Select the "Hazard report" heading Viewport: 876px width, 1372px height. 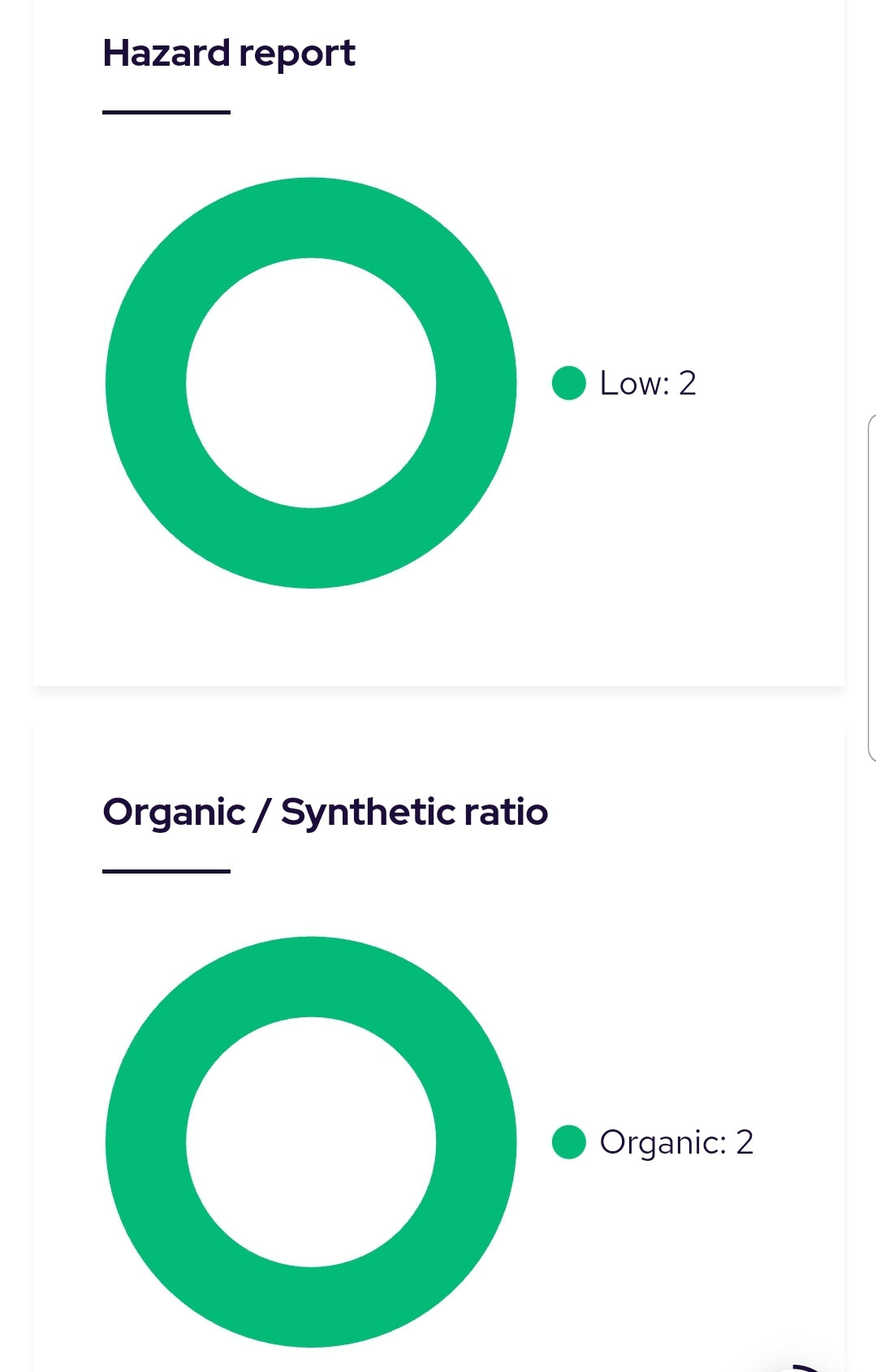229,54
